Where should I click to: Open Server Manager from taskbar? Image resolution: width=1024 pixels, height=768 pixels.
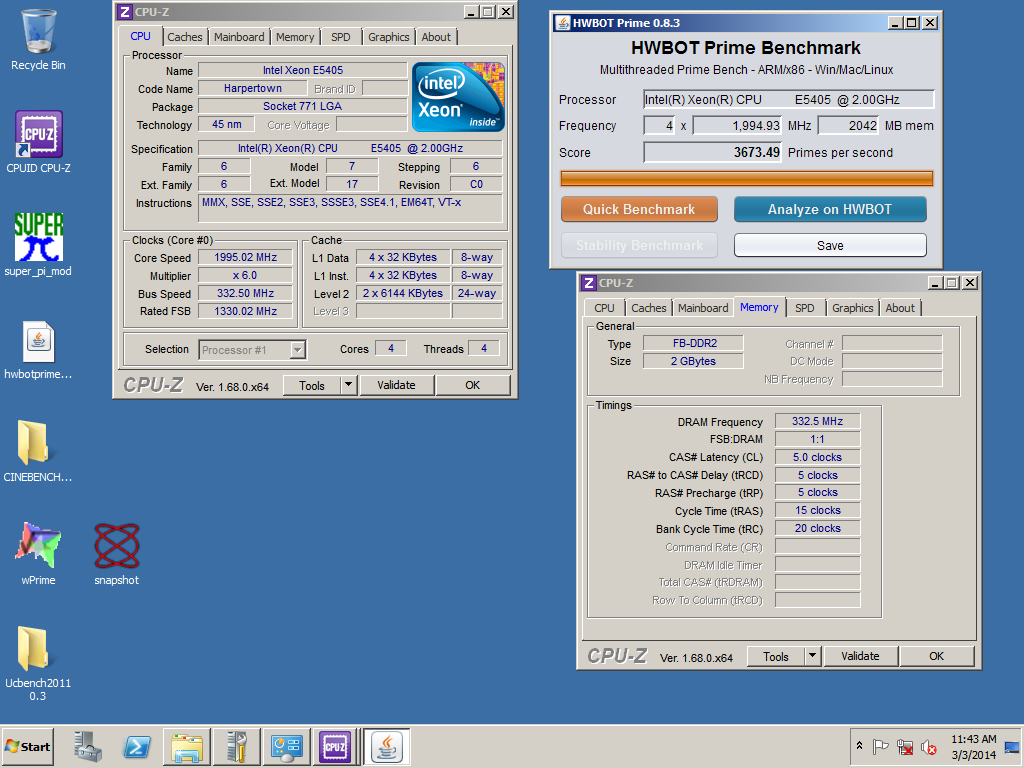point(88,746)
